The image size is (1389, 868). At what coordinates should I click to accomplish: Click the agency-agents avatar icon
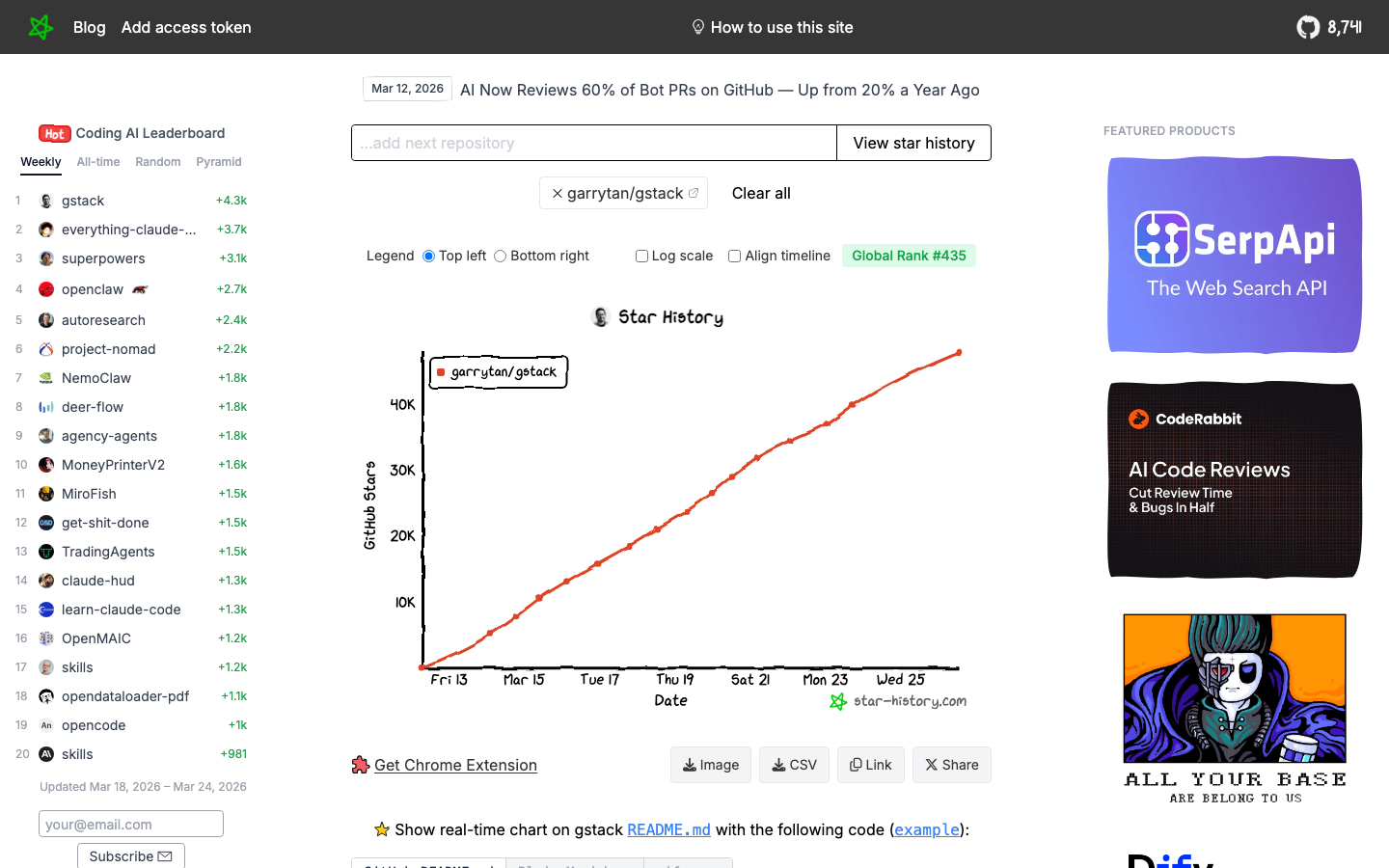(45, 436)
